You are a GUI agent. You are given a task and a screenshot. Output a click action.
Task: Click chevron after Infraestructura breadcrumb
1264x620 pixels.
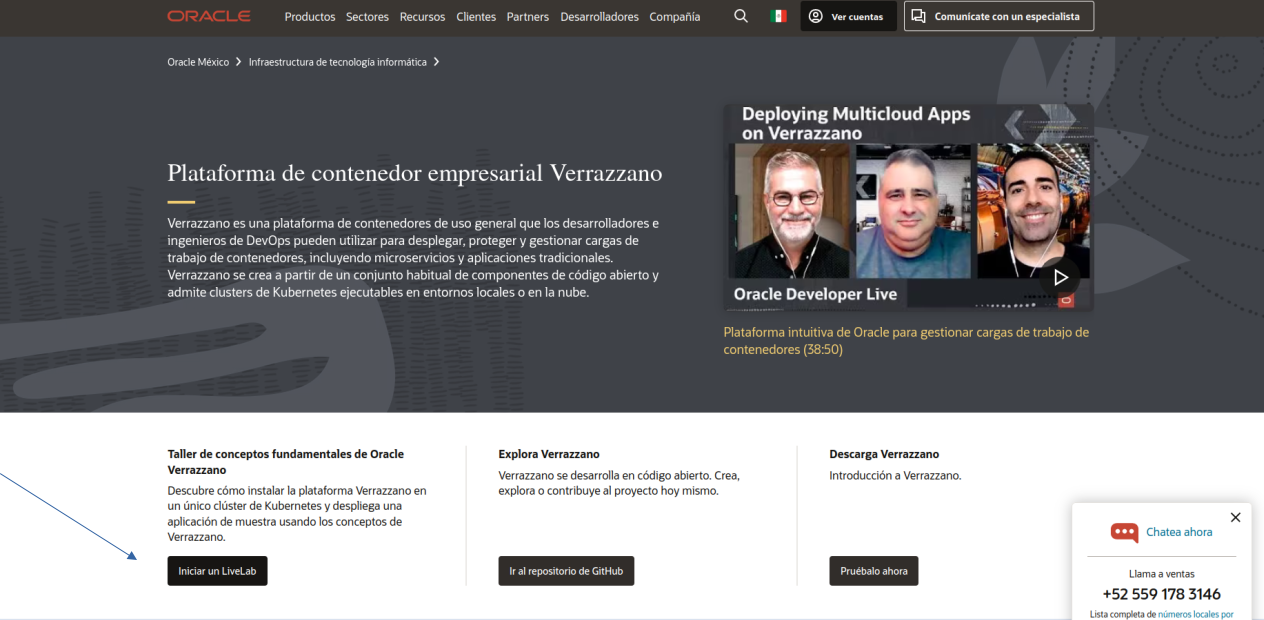[x=436, y=62]
